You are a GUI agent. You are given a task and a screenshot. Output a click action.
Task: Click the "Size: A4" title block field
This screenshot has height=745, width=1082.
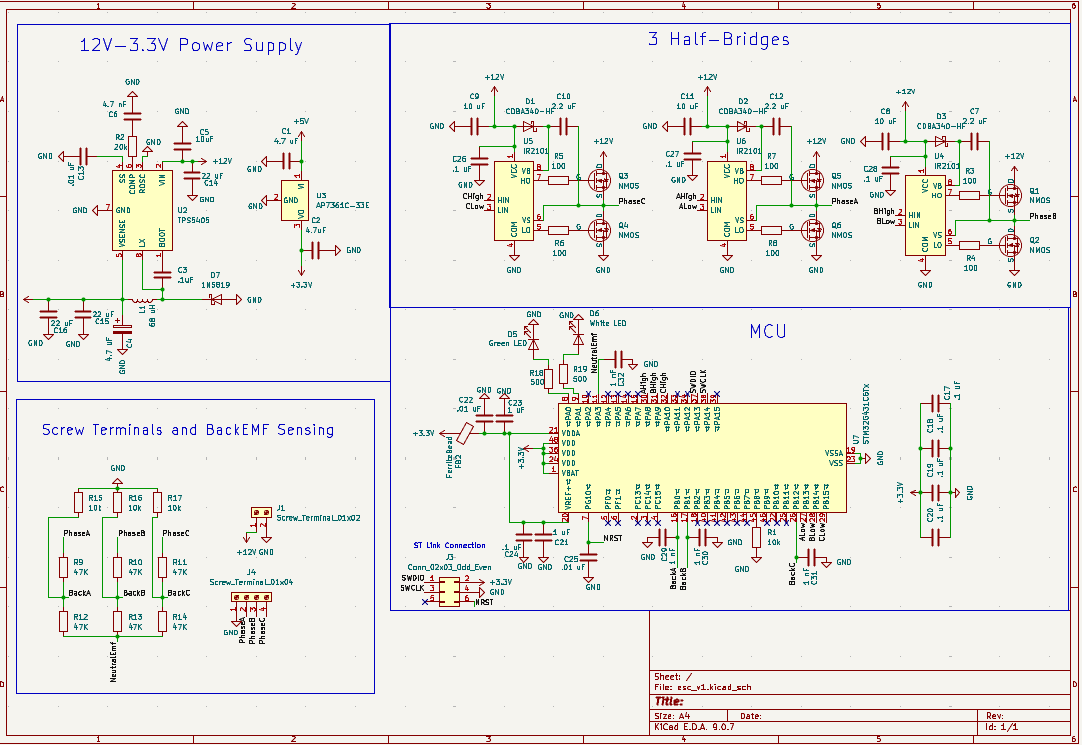pyautogui.click(x=672, y=717)
